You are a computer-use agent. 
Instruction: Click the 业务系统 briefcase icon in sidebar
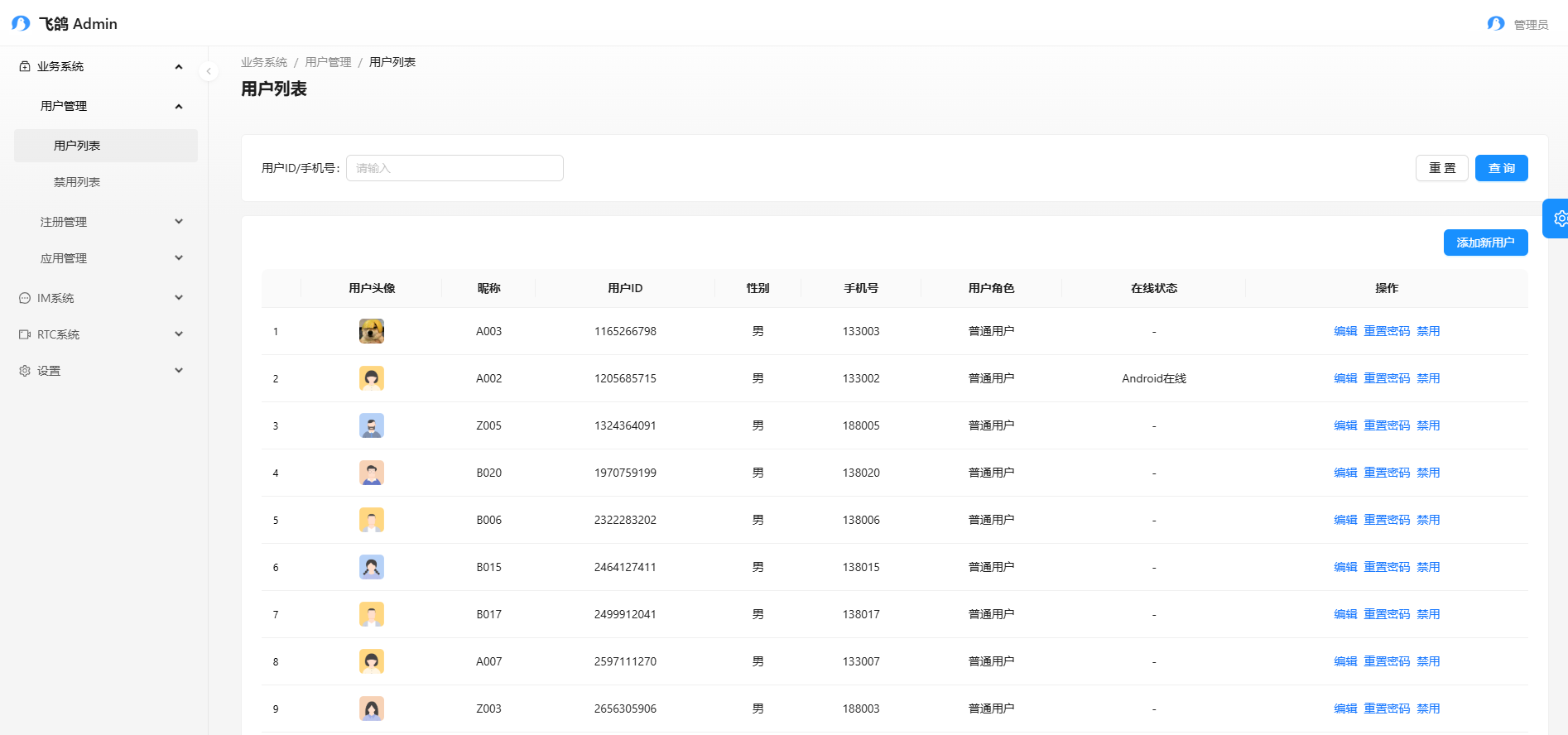pyautogui.click(x=25, y=66)
